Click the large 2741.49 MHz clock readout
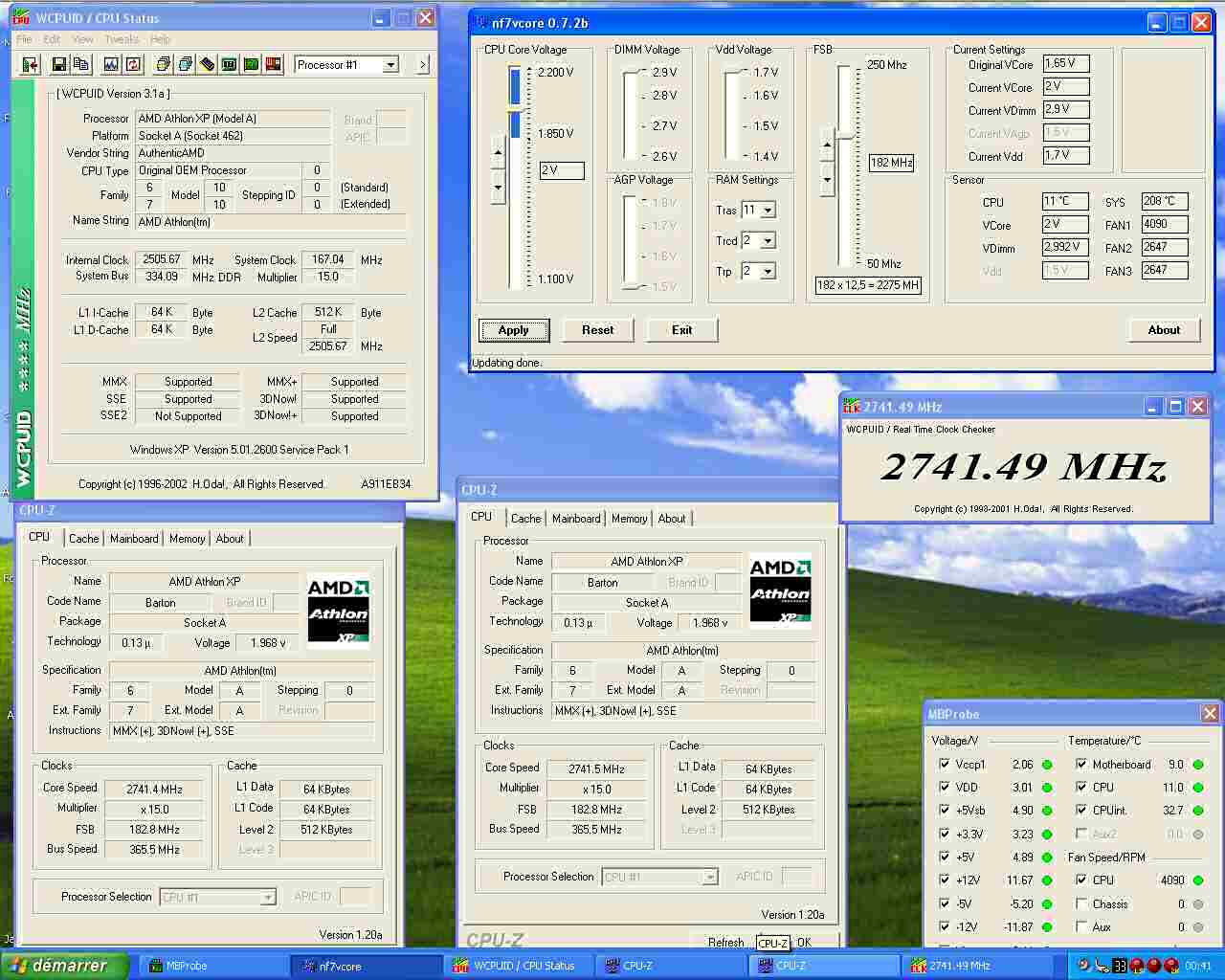This screenshot has height=980, width=1225. 1023,467
